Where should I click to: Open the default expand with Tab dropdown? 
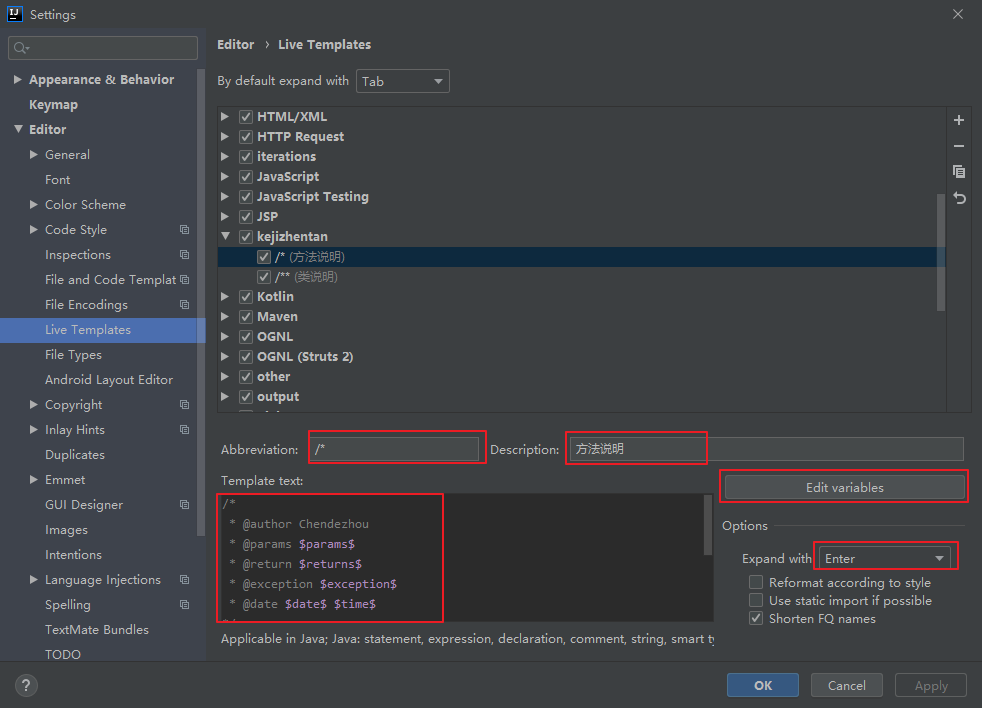click(x=403, y=81)
